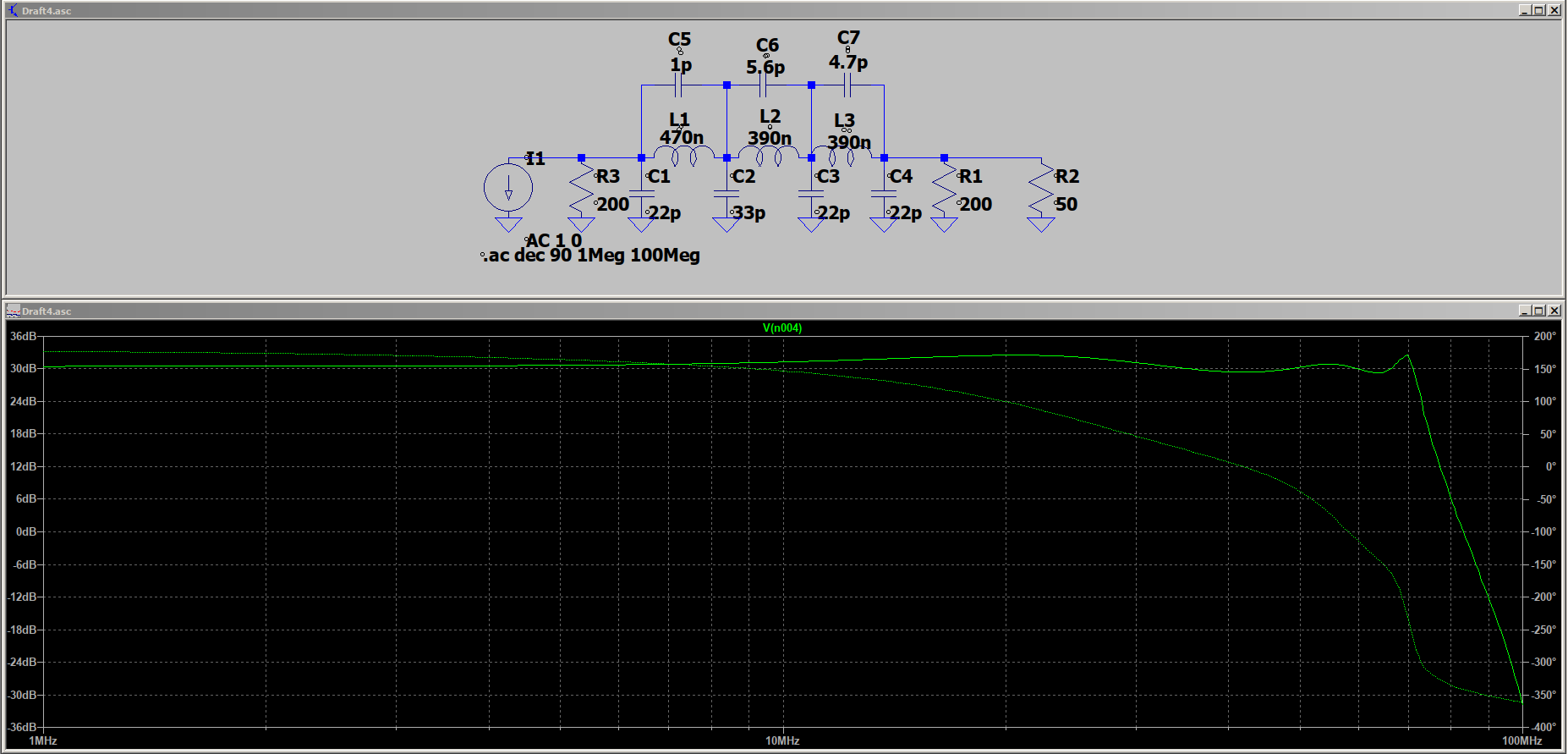Maximize the schematic window
This screenshot has width=1568, height=754.
coord(1539,10)
